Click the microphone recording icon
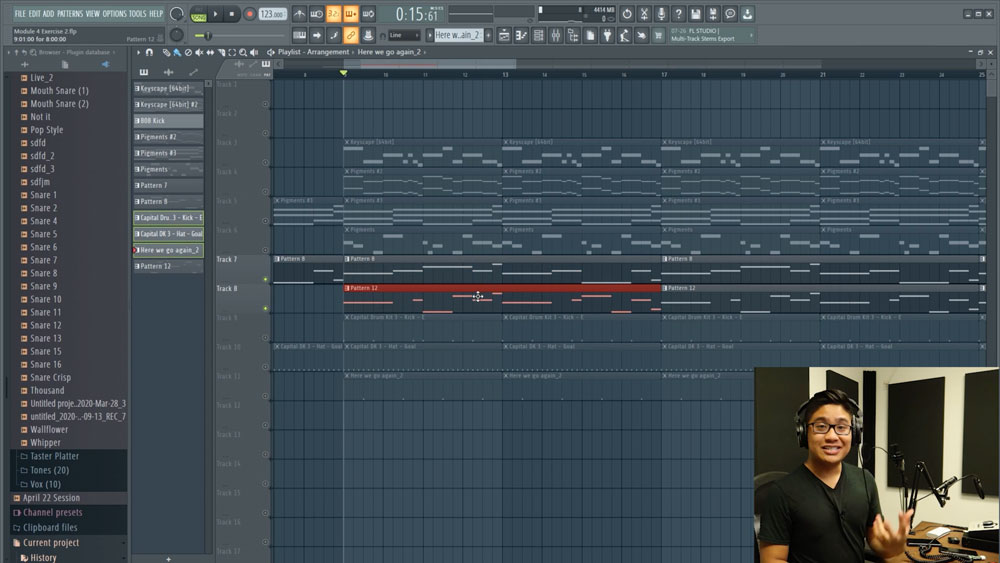Image resolution: width=1000 pixels, height=563 pixels. [661, 14]
